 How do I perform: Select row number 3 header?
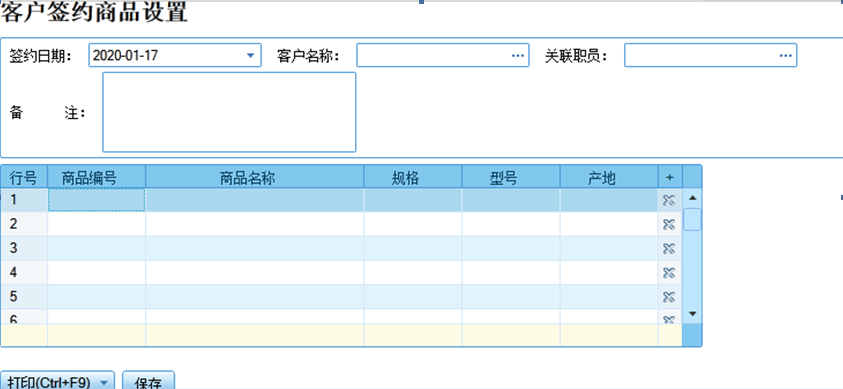[x=24, y=248]
